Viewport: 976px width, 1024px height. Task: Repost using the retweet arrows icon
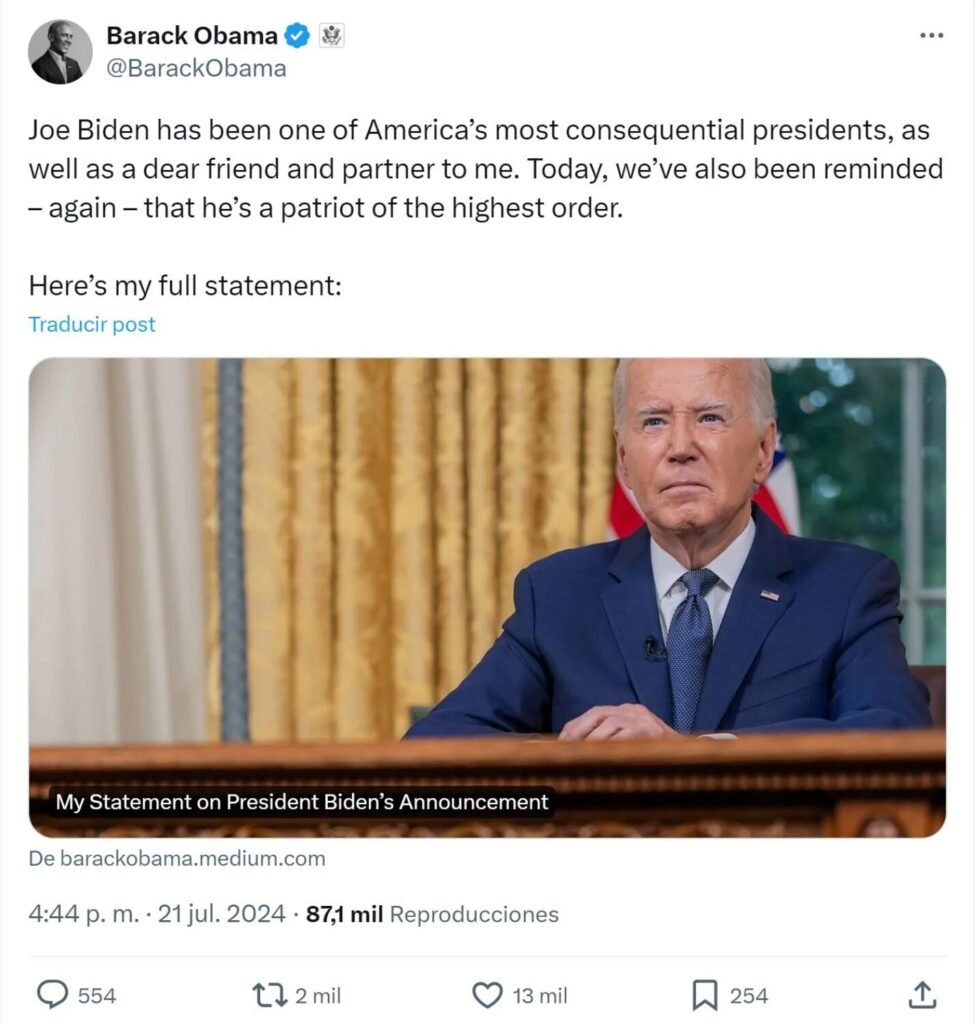pyautogui.click(x=270, y=995)
